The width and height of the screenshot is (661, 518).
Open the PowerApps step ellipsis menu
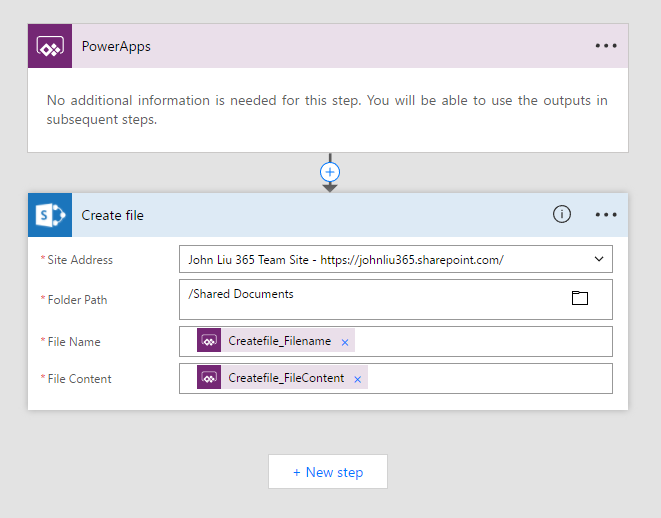tap(606, 46)
